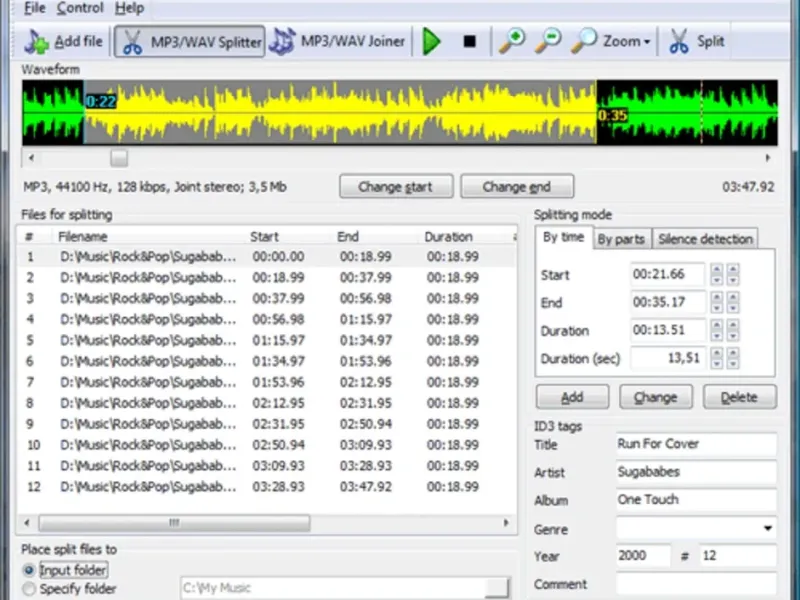
Task: Click the Artist field Sugababes
Action: tap(696, 472)
